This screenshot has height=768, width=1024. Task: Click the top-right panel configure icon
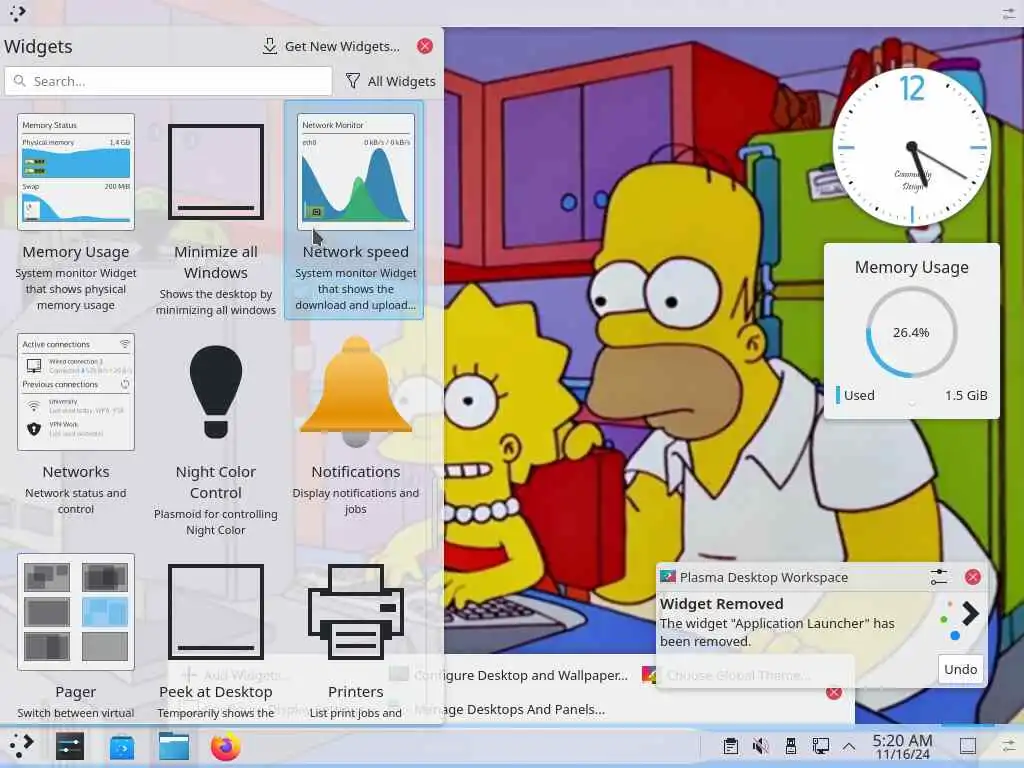click(1009, 13)
